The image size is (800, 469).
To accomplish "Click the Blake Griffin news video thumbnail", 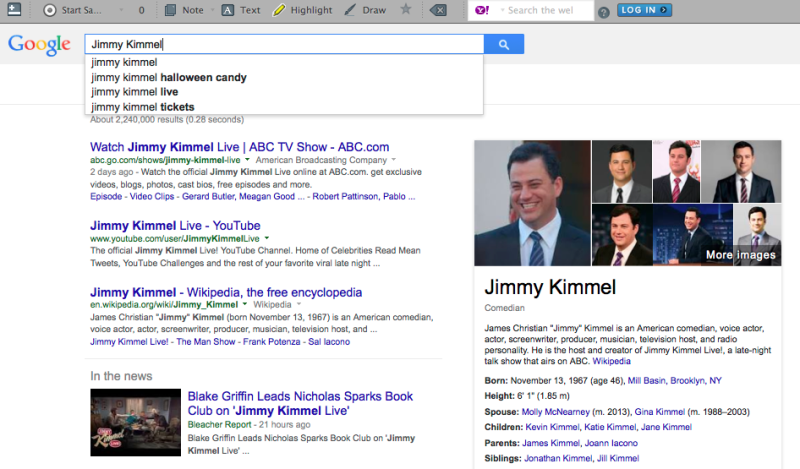I will (135, 422).
